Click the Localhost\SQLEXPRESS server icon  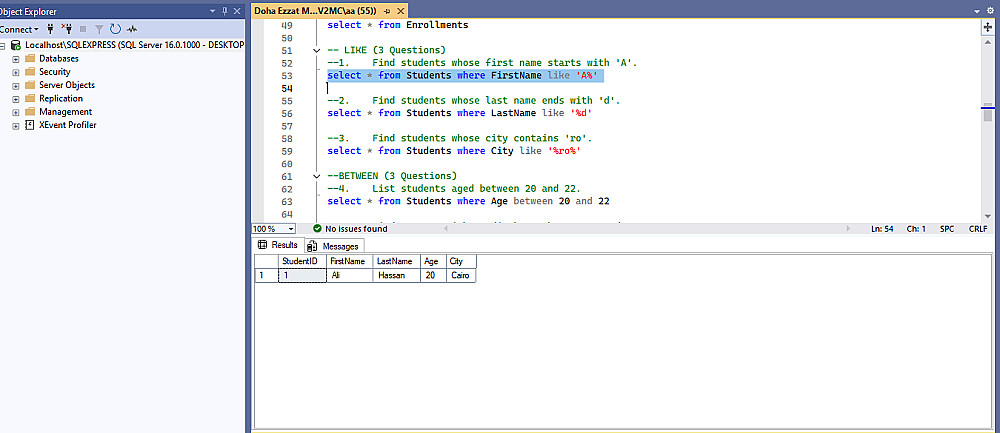pos(16,45)
